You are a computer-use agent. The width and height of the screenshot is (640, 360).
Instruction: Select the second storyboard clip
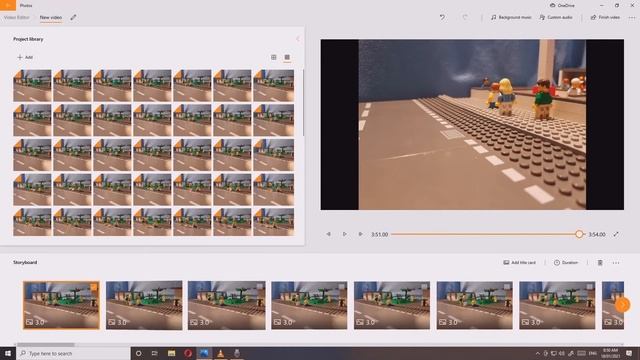point(144,305)
